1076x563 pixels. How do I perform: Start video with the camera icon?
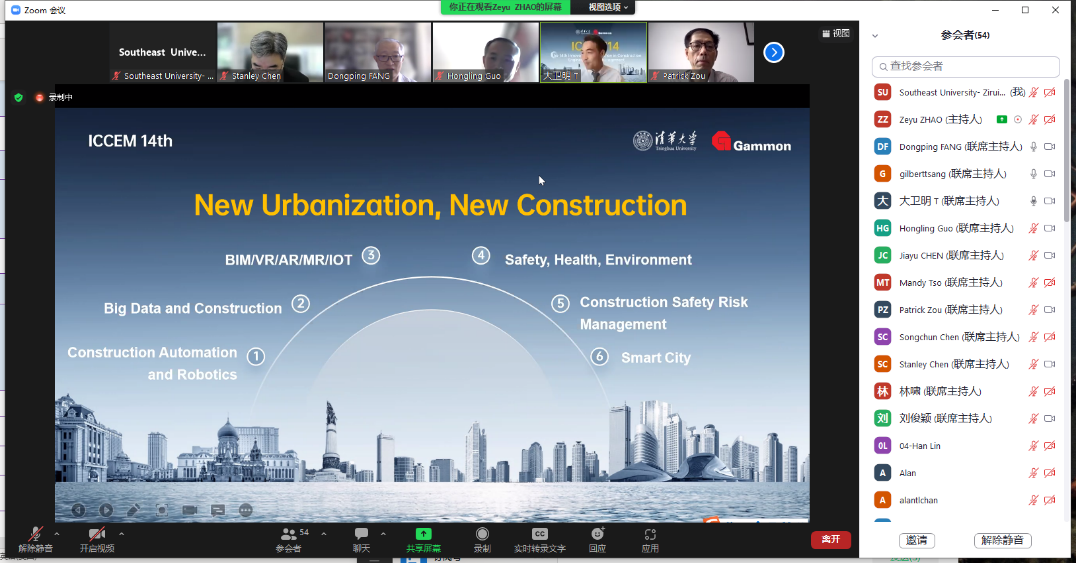pos(97,534)
